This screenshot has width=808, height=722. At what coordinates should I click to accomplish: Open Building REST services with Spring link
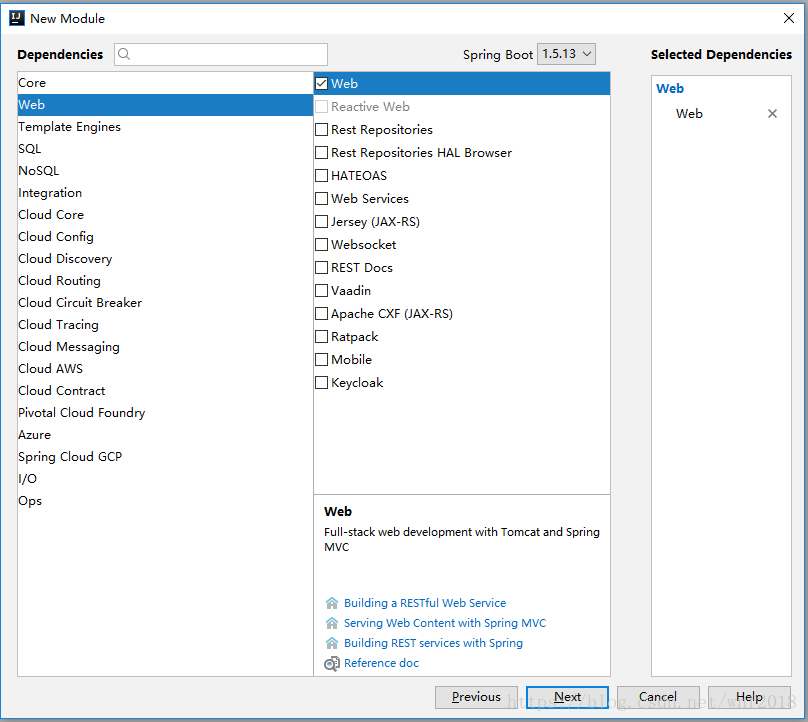pos(433,643)
